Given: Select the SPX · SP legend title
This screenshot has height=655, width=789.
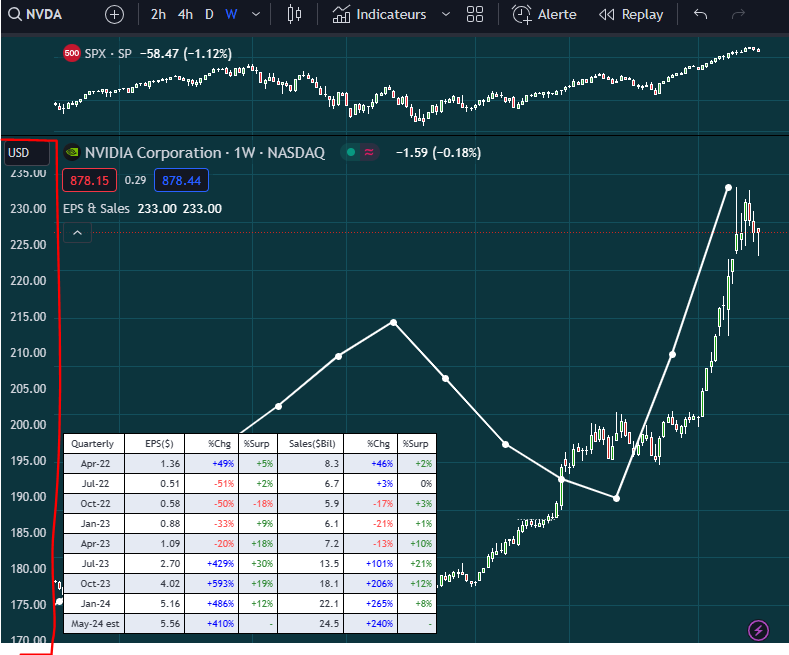Looking at the screenshot, I should [108, 53].
